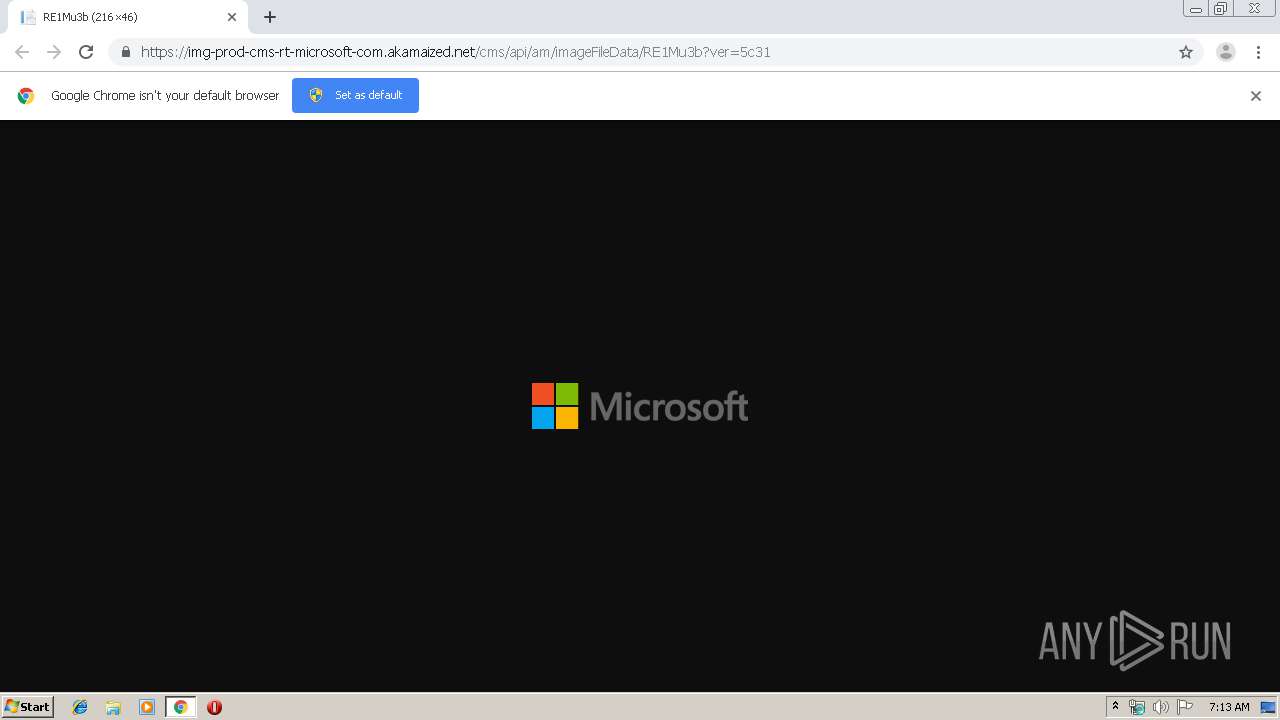
Task: Show hidden system tray icons
Action: coord(1115,707)
